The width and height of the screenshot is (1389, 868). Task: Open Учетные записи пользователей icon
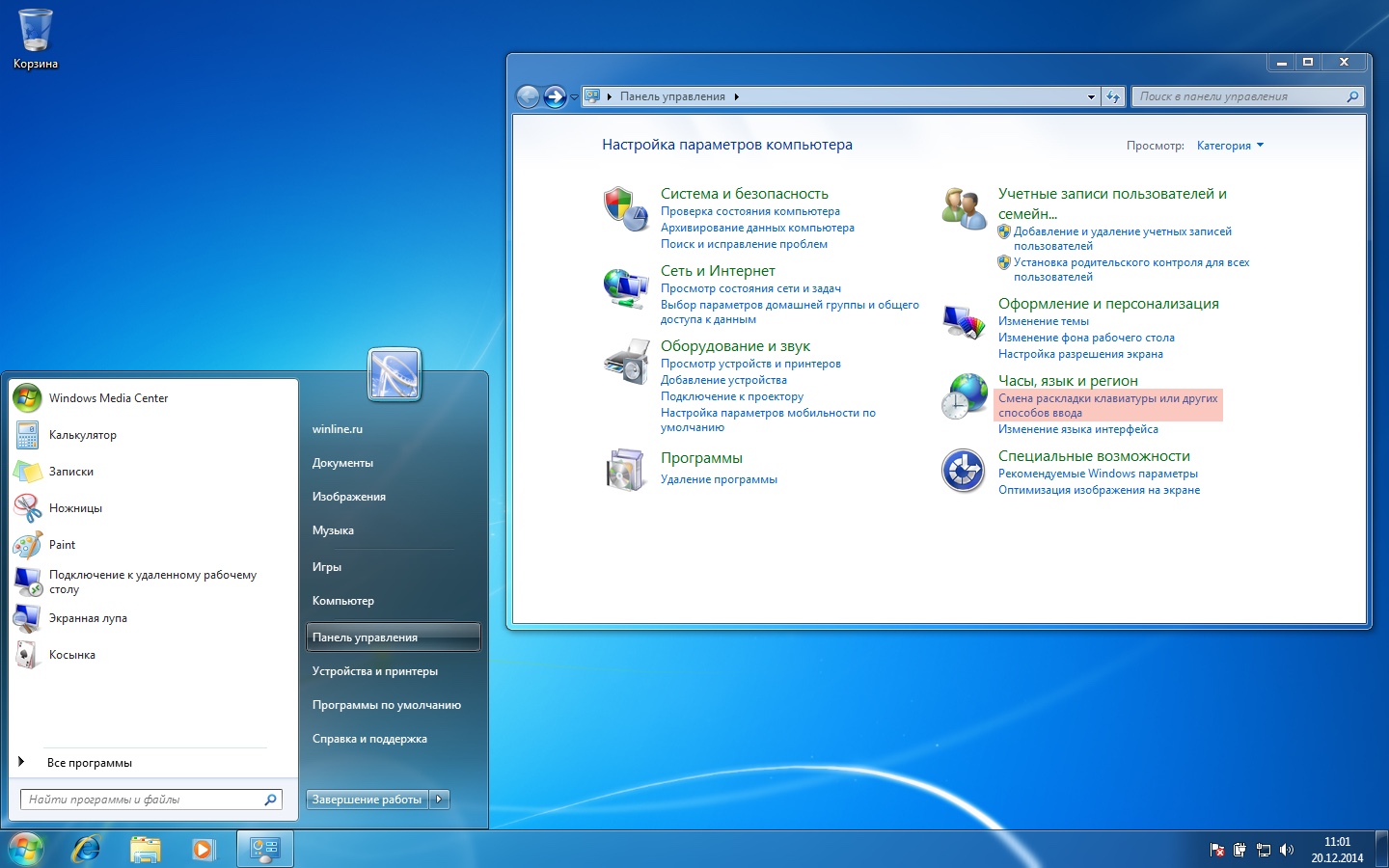(962, 206)
